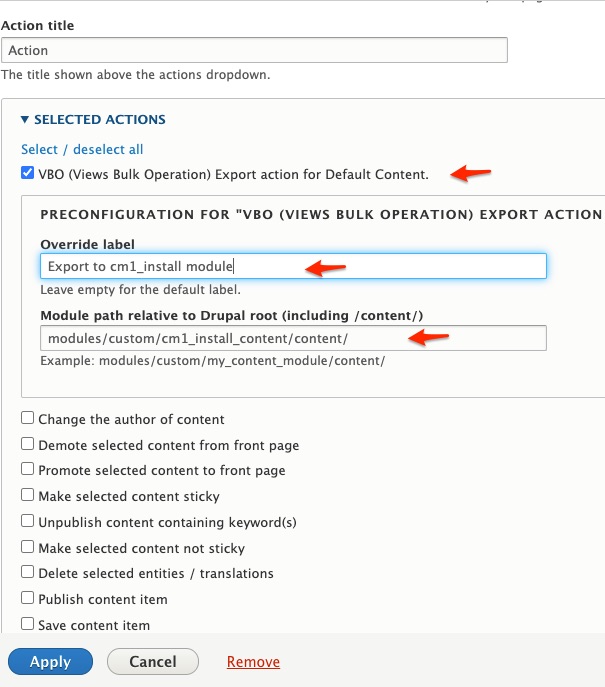Enable Unpublish content containing keyword(s)
The width and height of the screenshot is (605, 687).
[28, 521]
